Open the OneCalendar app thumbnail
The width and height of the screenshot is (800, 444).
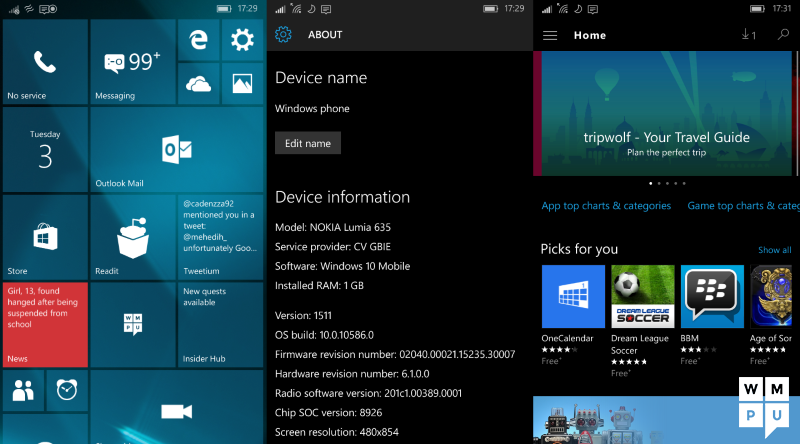click(x=573, y=297)
